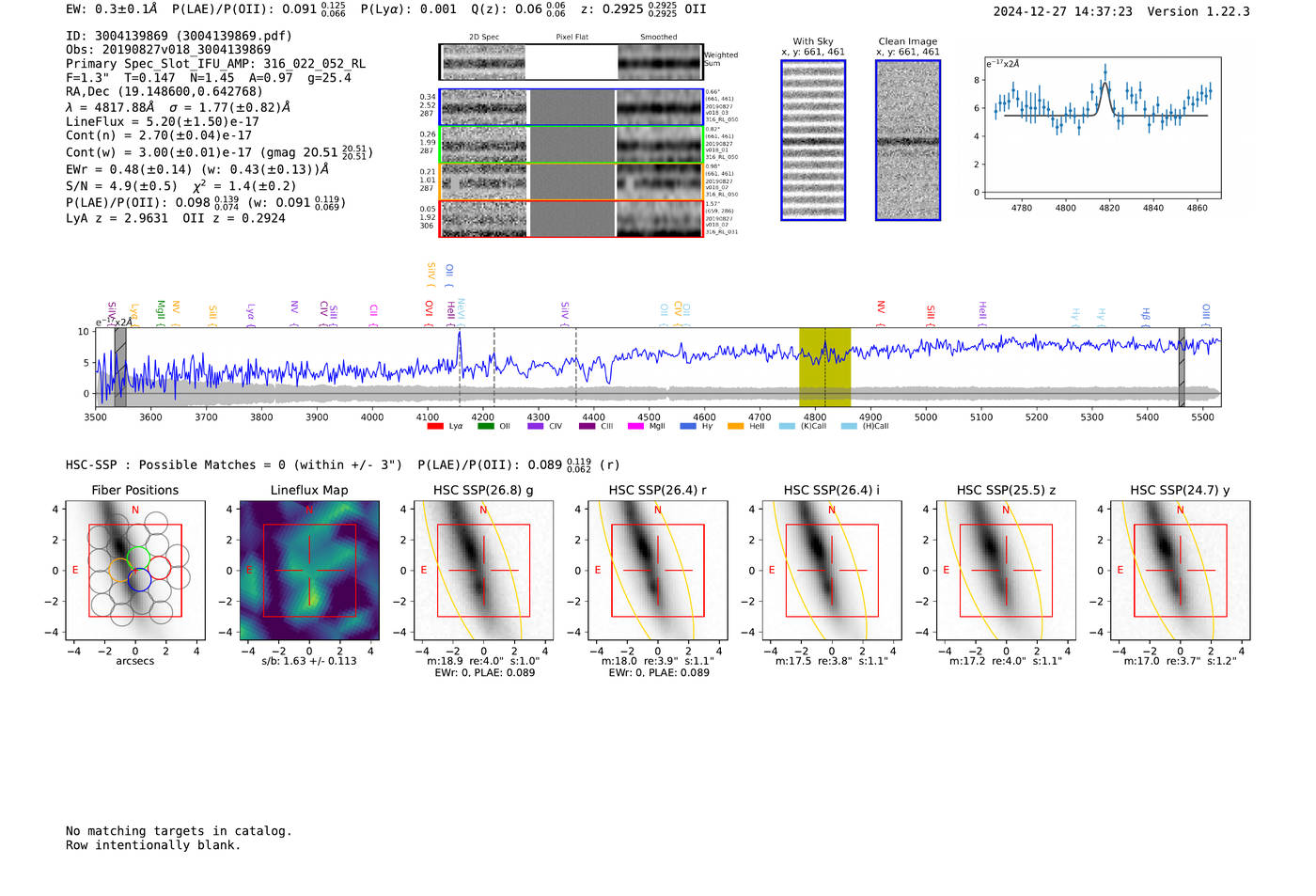Click the green MgII line label

(161, 309)
